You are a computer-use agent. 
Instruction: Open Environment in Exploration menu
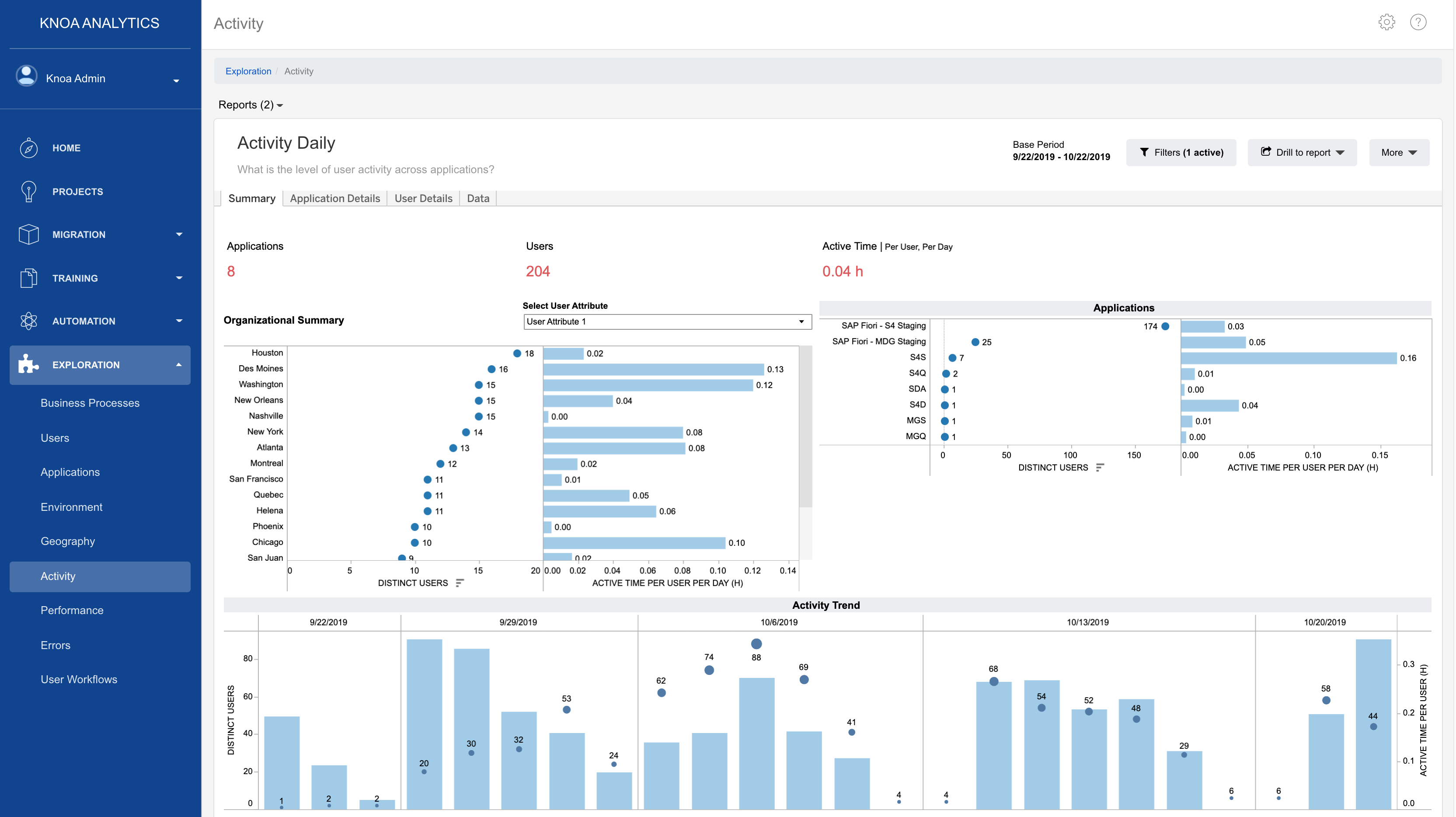click(71, 507)
